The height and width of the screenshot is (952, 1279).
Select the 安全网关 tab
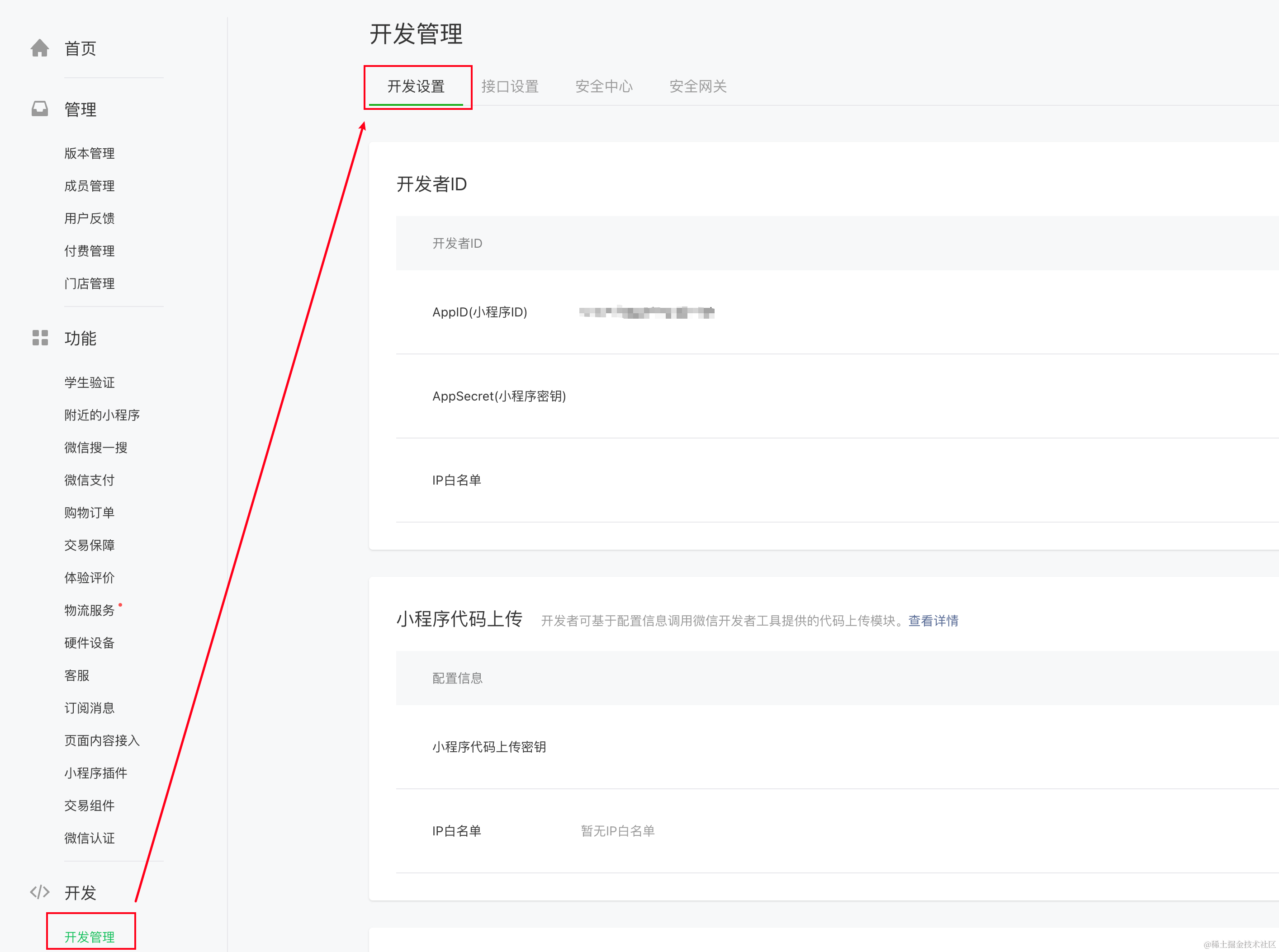[x=697, y=86]
